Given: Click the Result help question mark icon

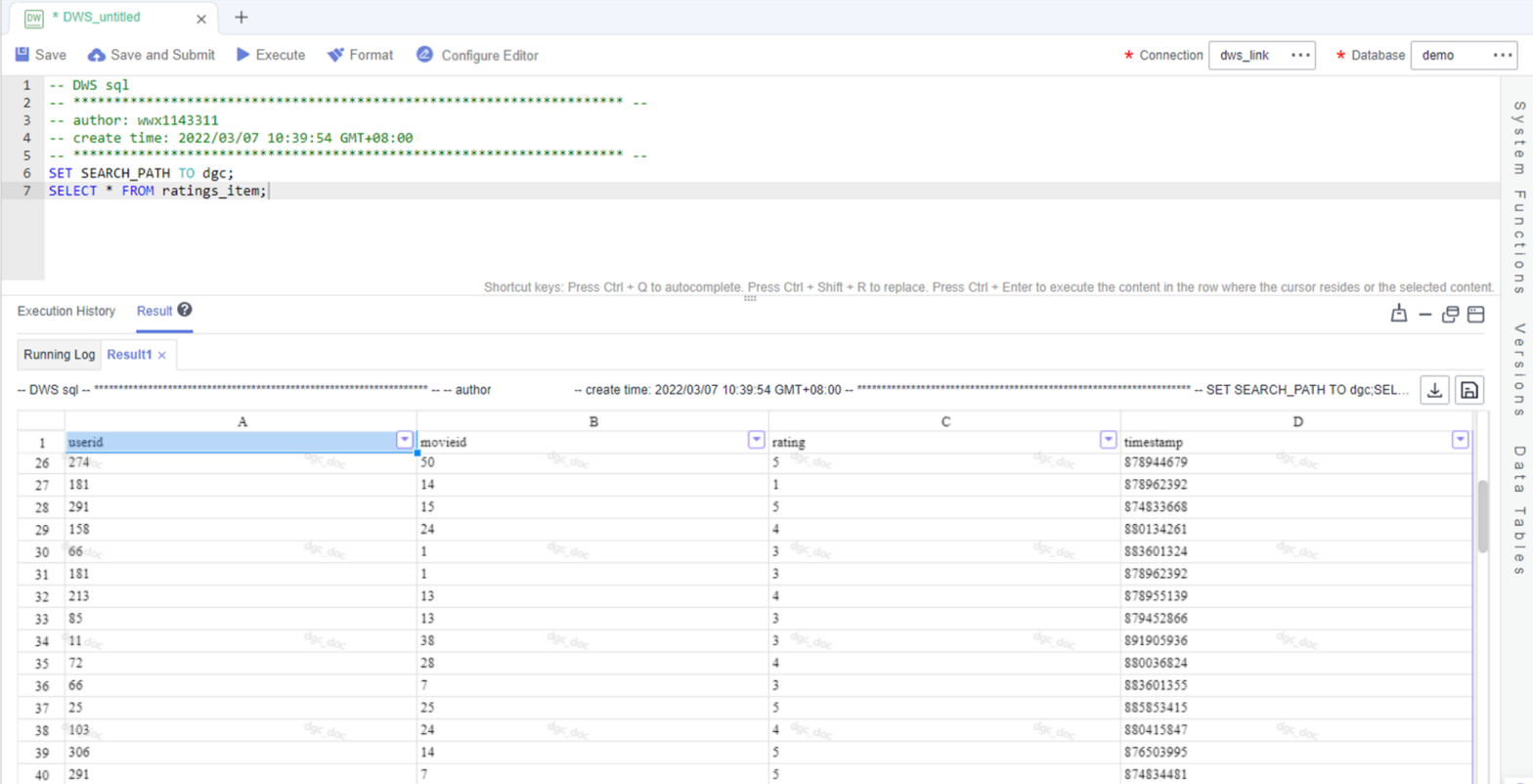Looking at the screenshot, I should click(x=185, y=310).
